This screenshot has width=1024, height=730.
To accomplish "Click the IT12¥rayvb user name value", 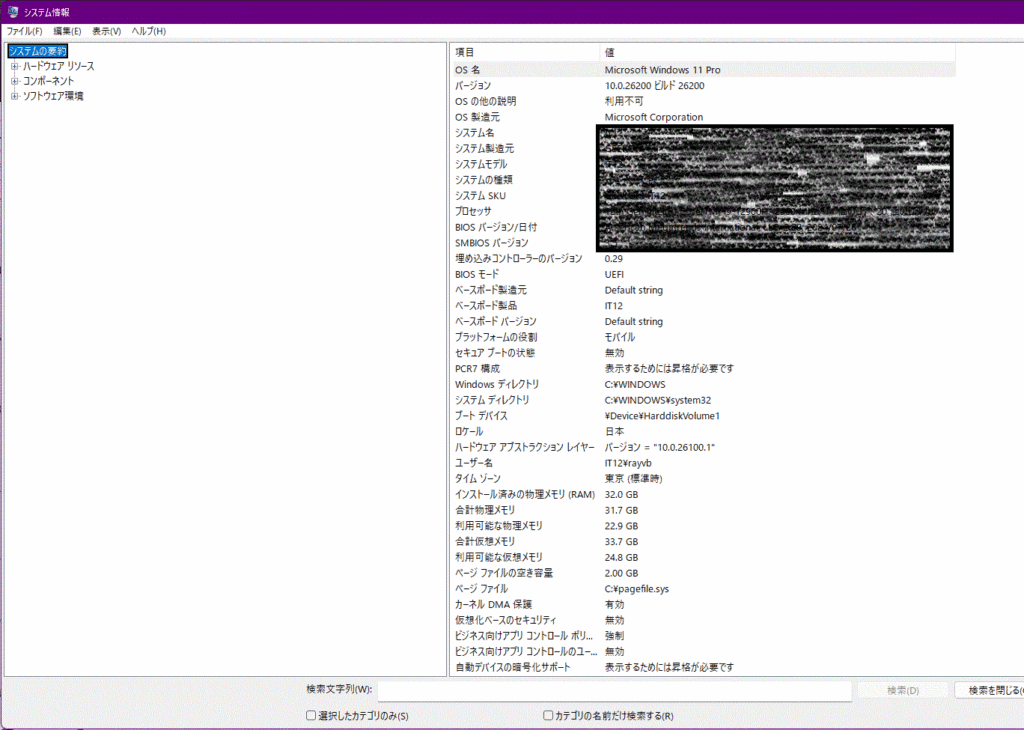I will pos(628,463).
